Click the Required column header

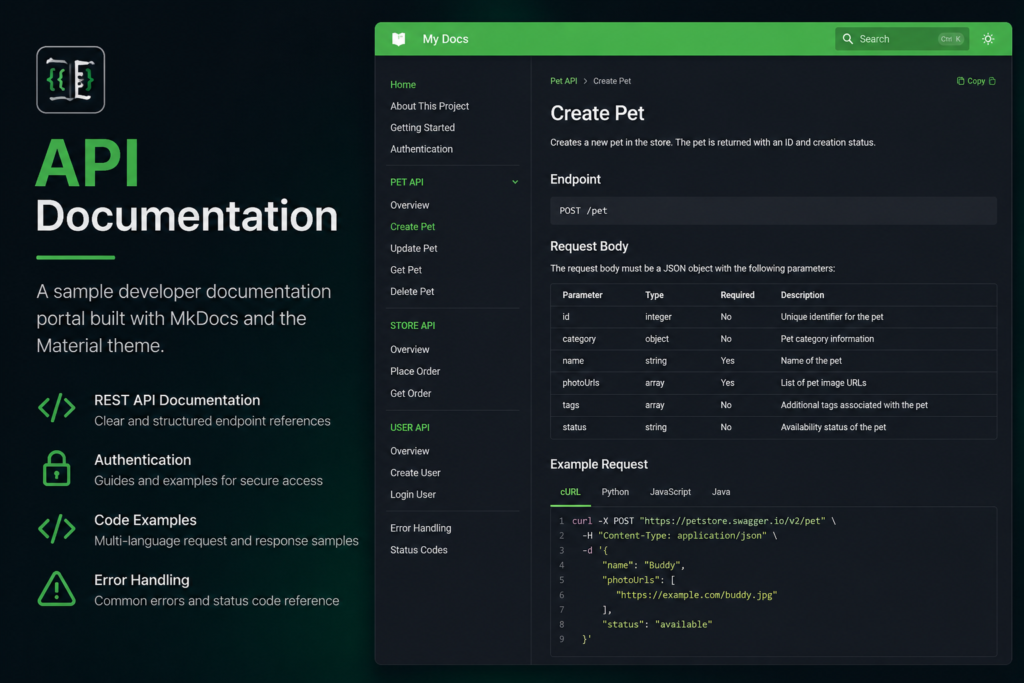pyautogui.click(x=737, y=295)
